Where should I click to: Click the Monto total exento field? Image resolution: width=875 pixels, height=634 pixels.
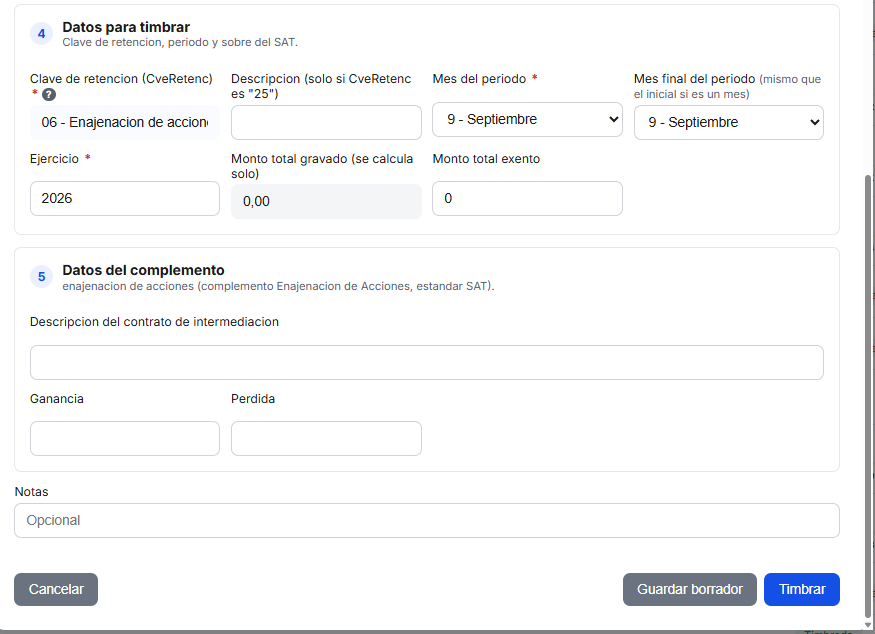[x=527, y=198]
